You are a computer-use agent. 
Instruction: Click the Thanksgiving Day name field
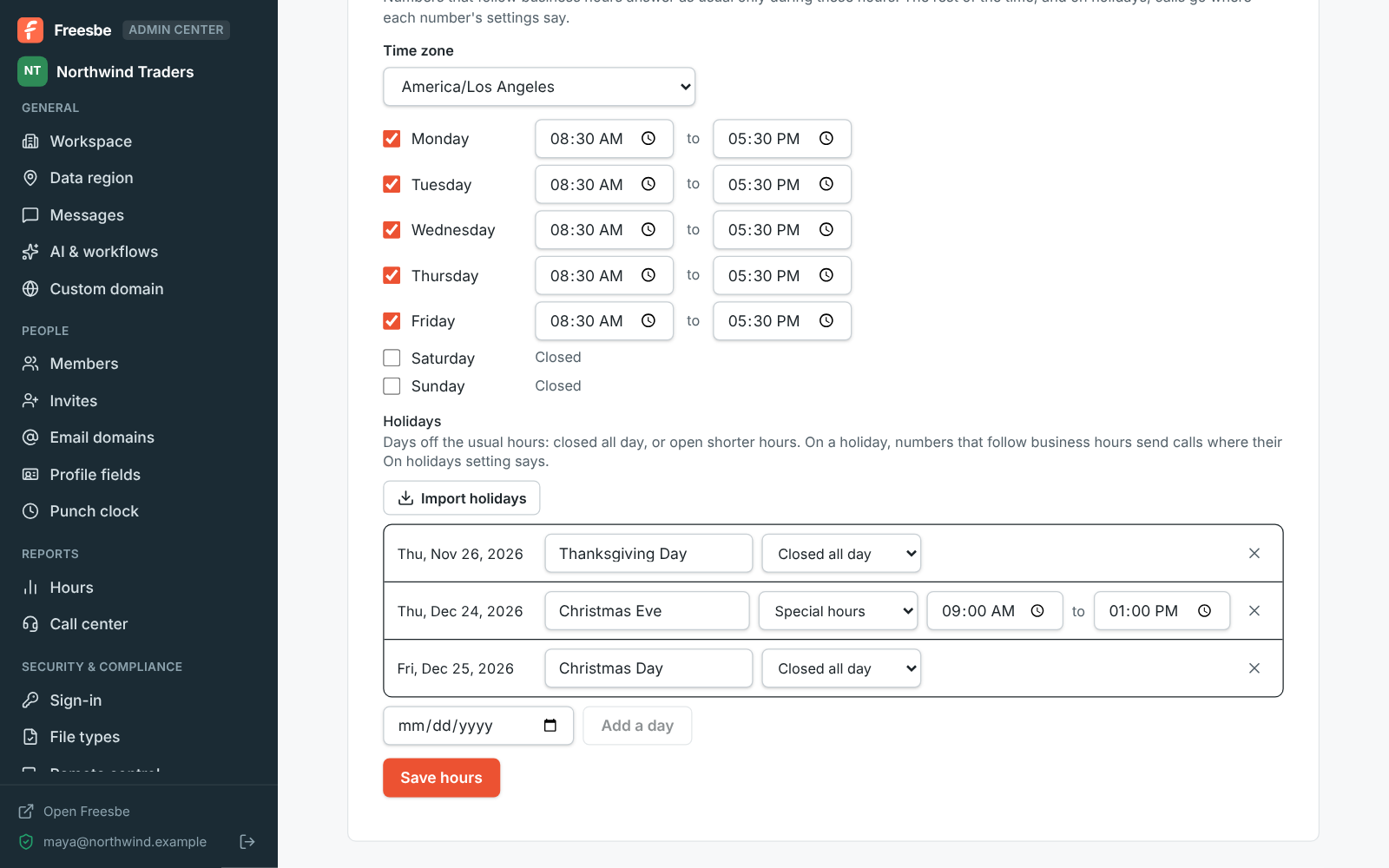[x=648, y=554]
